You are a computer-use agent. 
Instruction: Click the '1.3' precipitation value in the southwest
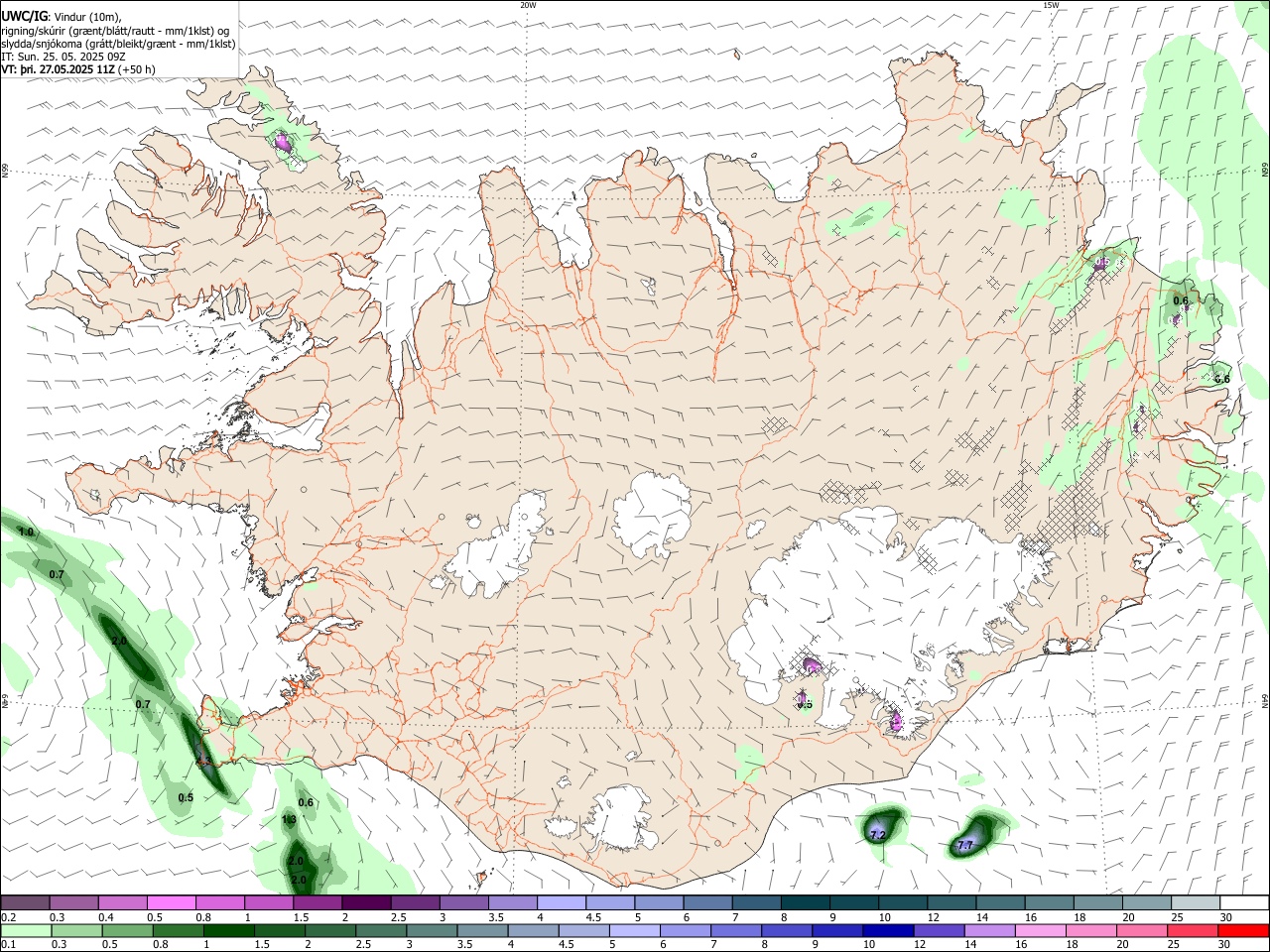[x=289, y=820]
